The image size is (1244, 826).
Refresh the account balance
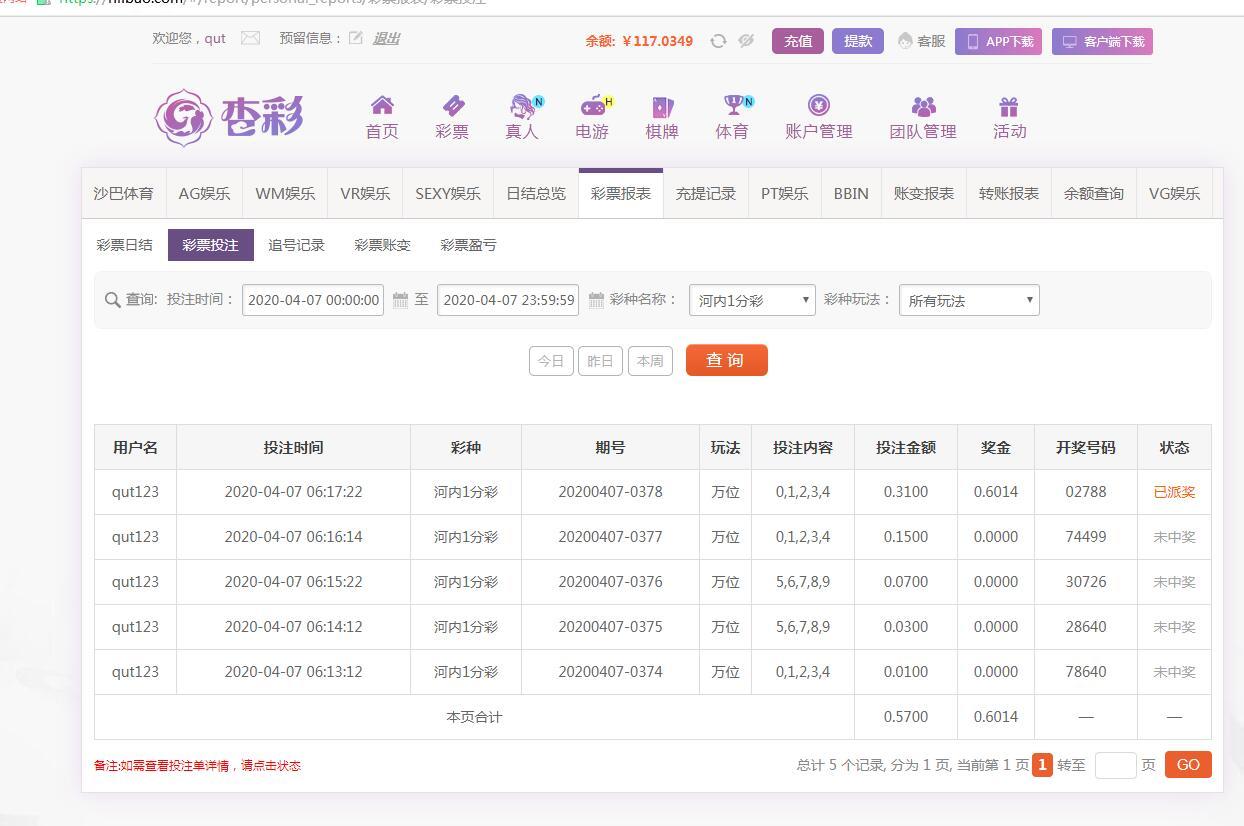(718, 41)
